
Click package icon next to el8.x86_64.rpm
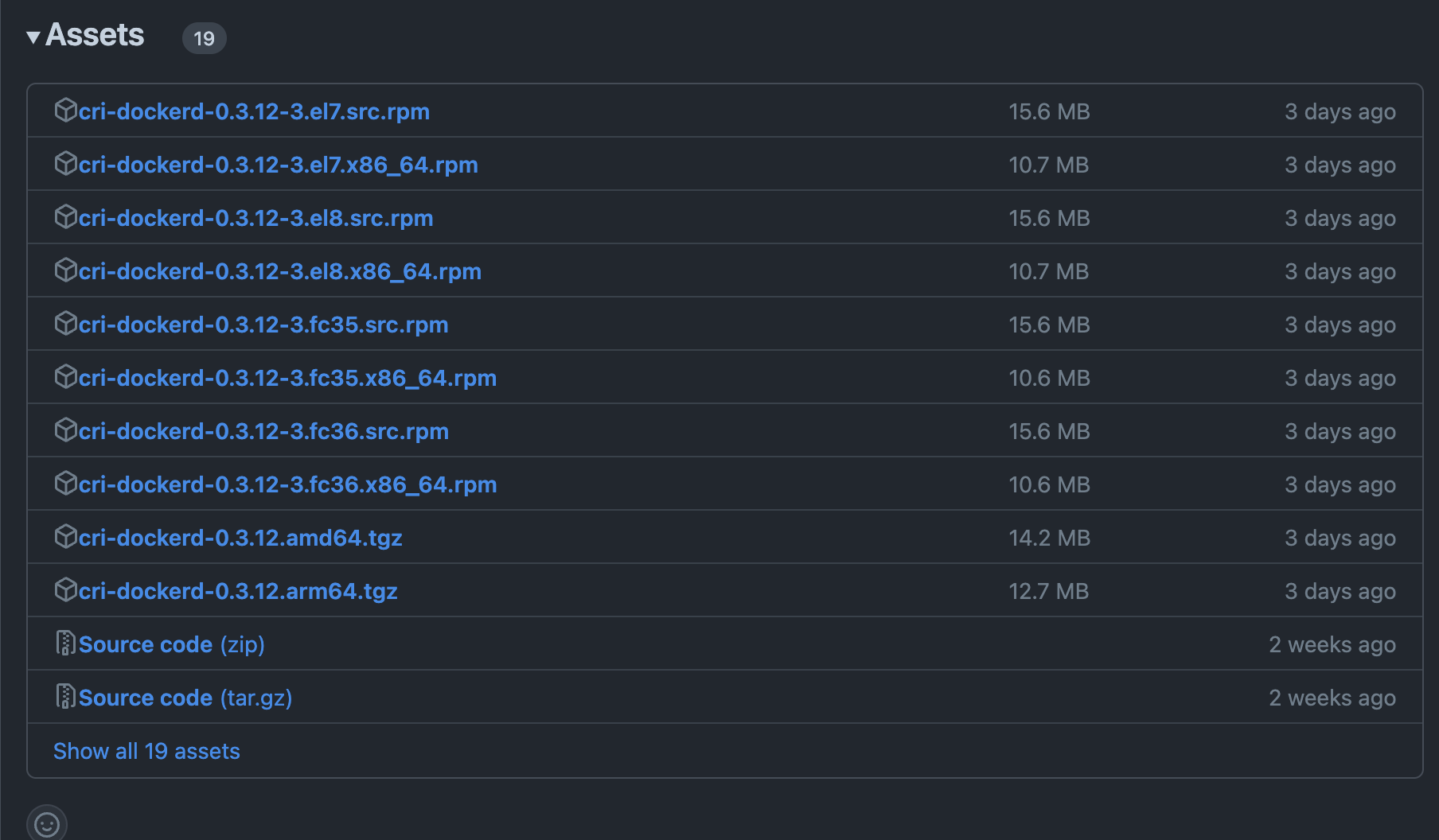click(65, 270)
